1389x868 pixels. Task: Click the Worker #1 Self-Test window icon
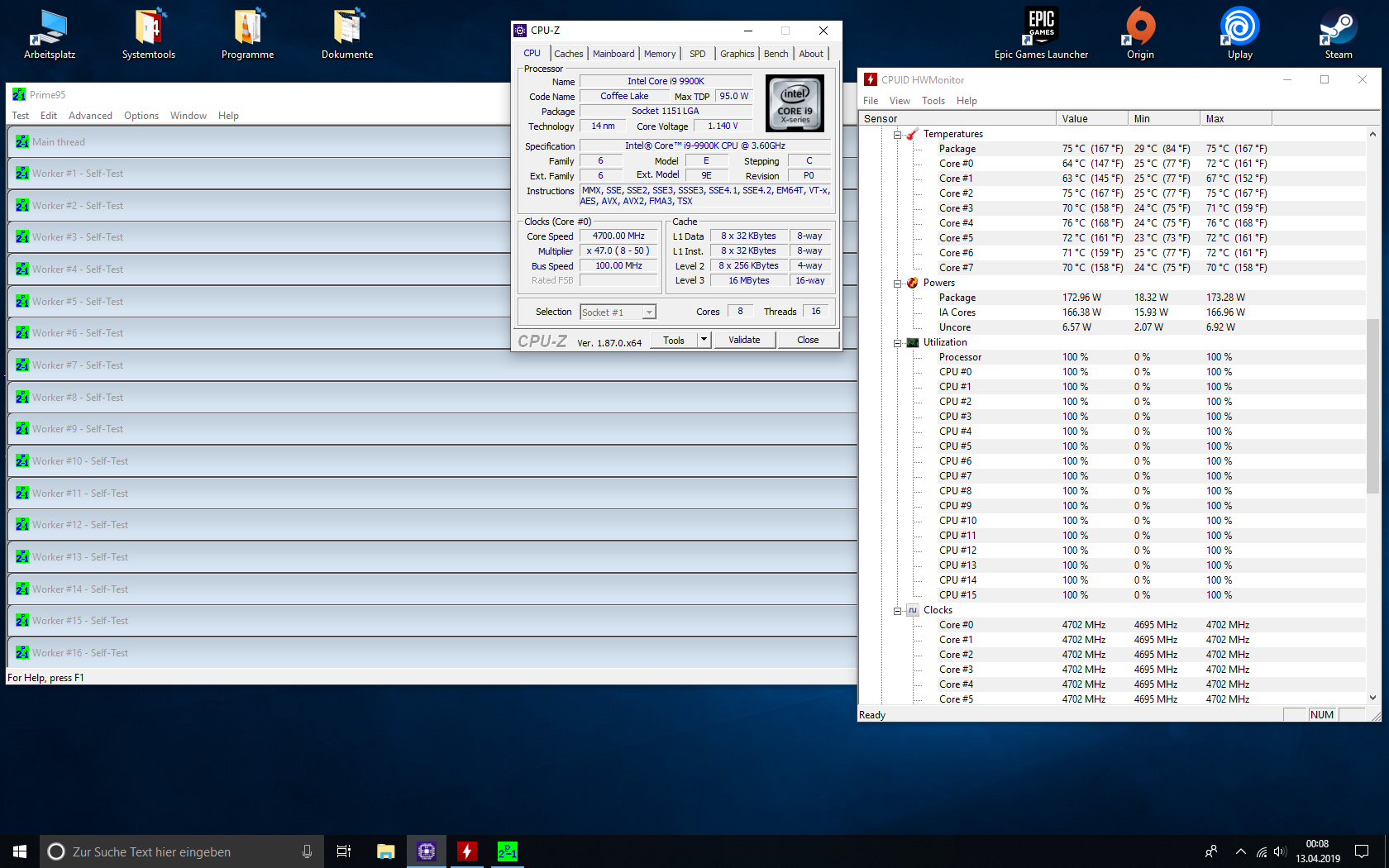22,174
